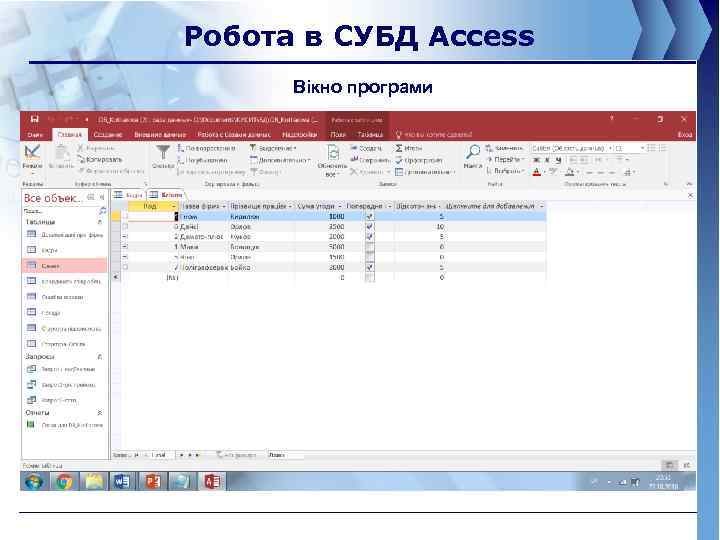Image resolution: width=720 pixels, height=540 pixels.
Task: Click the Заменить replace button
Action: pyautogui.click(x=505, y=148)
